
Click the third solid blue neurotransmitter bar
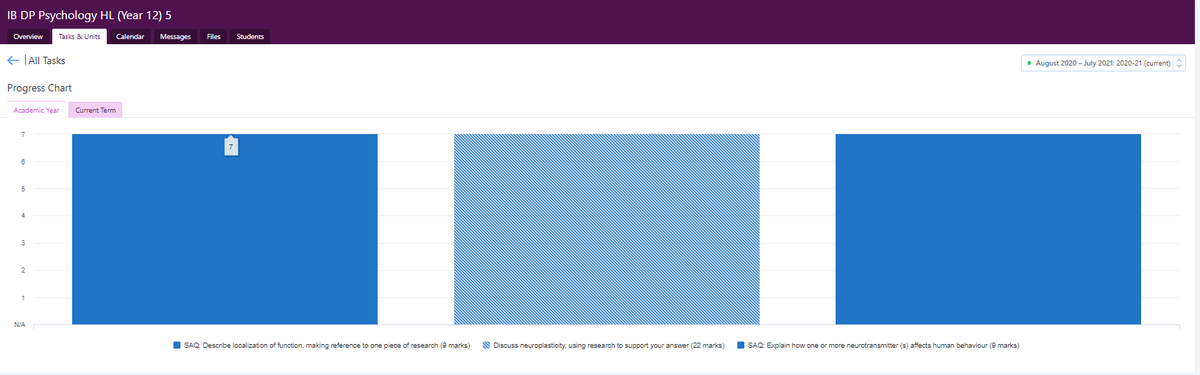(x=988, y=229)
